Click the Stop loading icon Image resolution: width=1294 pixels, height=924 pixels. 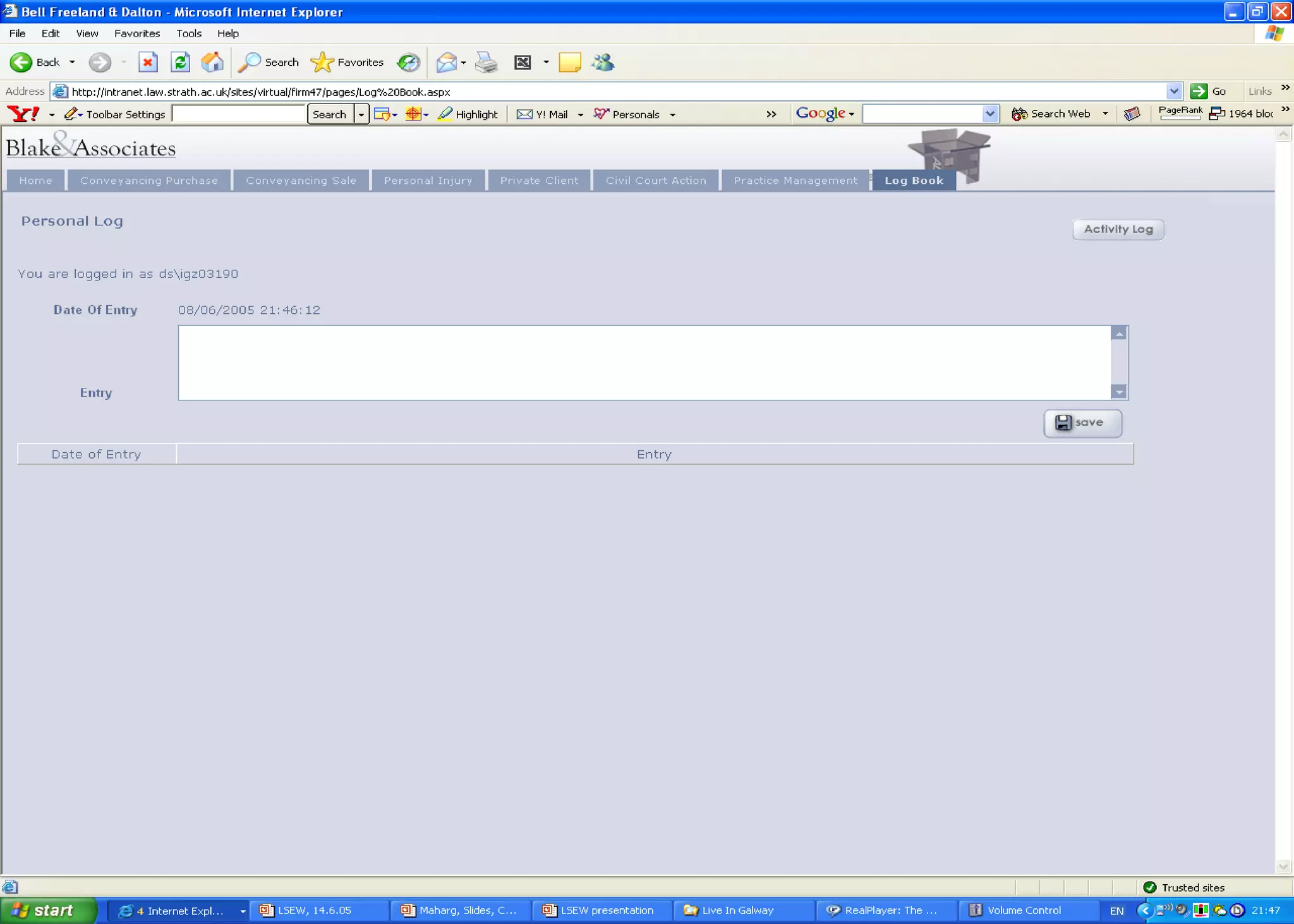148,62
